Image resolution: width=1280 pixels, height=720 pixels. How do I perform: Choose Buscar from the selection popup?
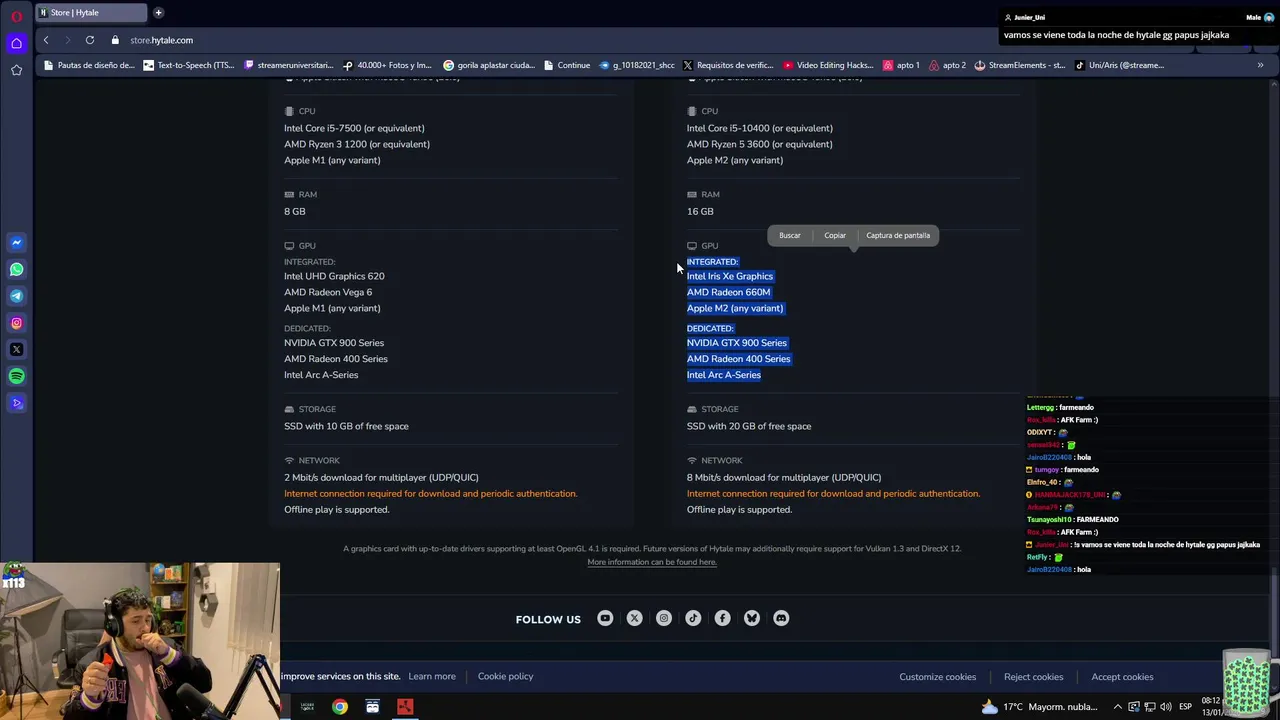(790, 235)
